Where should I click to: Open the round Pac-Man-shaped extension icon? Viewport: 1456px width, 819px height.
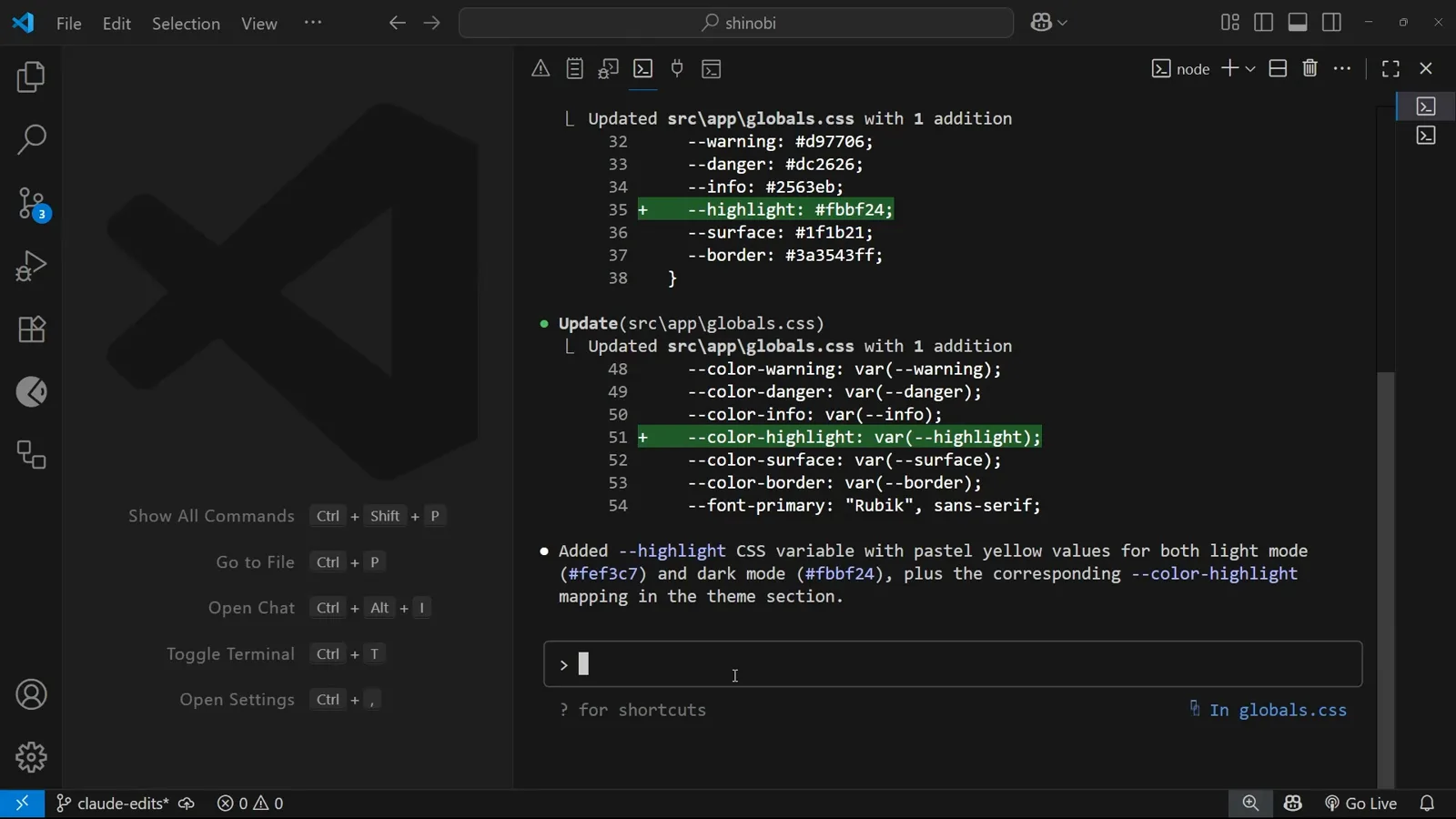[31, 392]
